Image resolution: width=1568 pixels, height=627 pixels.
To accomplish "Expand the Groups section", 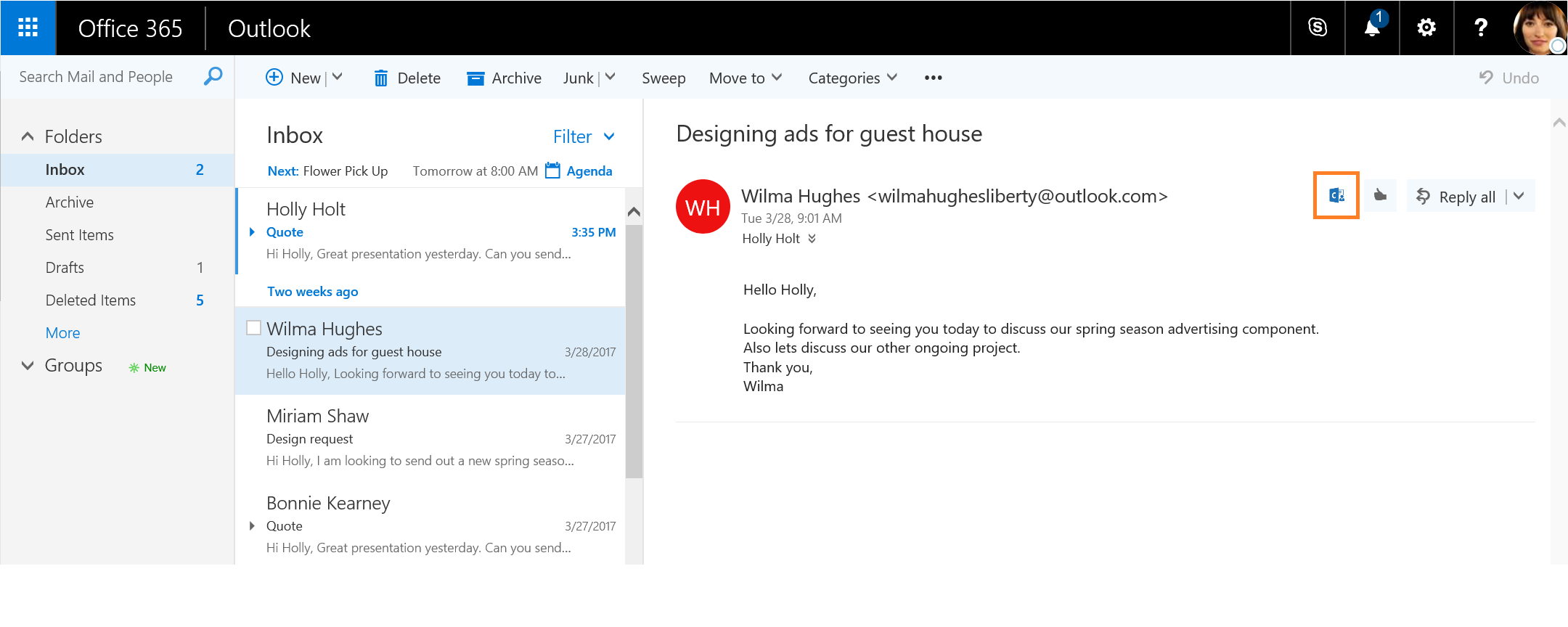I will (x=28, y=366).
